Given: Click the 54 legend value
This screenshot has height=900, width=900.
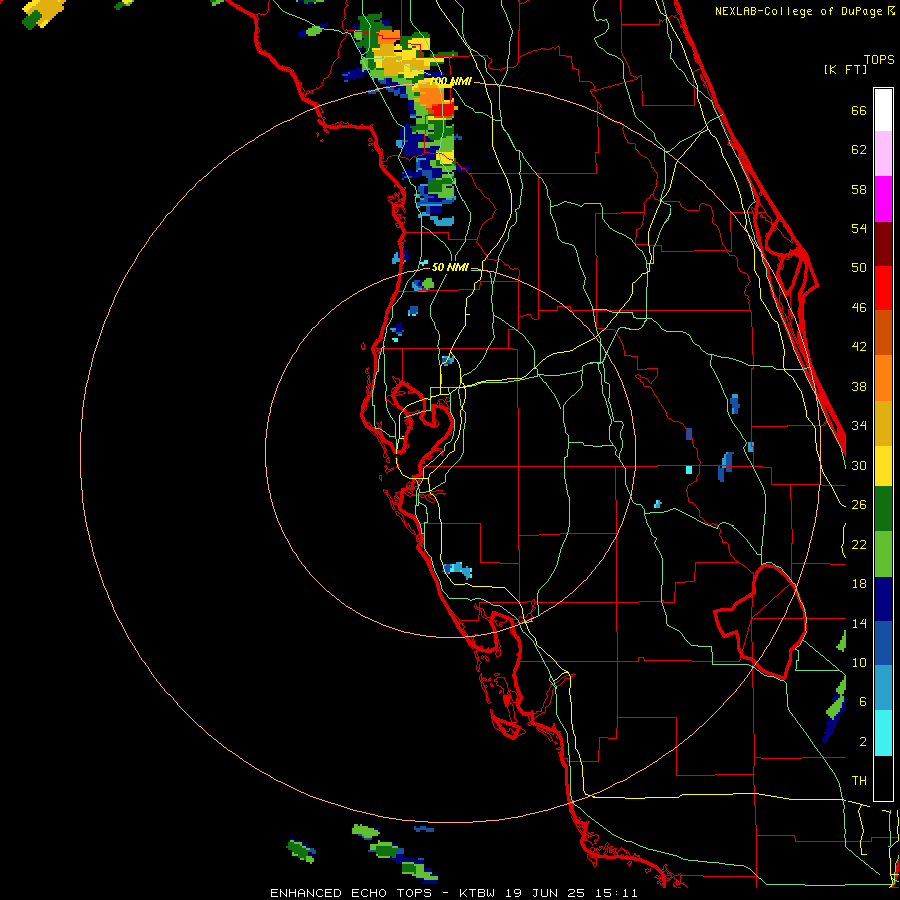Looking at the screenshot, I should [x=859, y=228].
